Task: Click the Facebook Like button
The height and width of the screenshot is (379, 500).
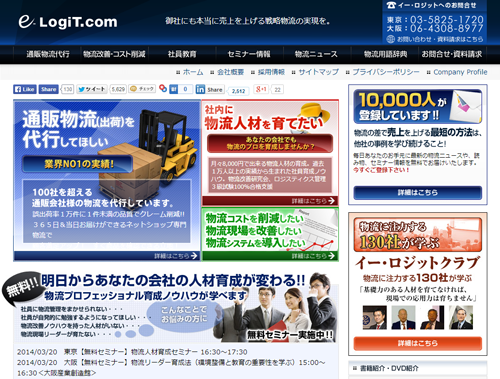Action: click(25, 89)
